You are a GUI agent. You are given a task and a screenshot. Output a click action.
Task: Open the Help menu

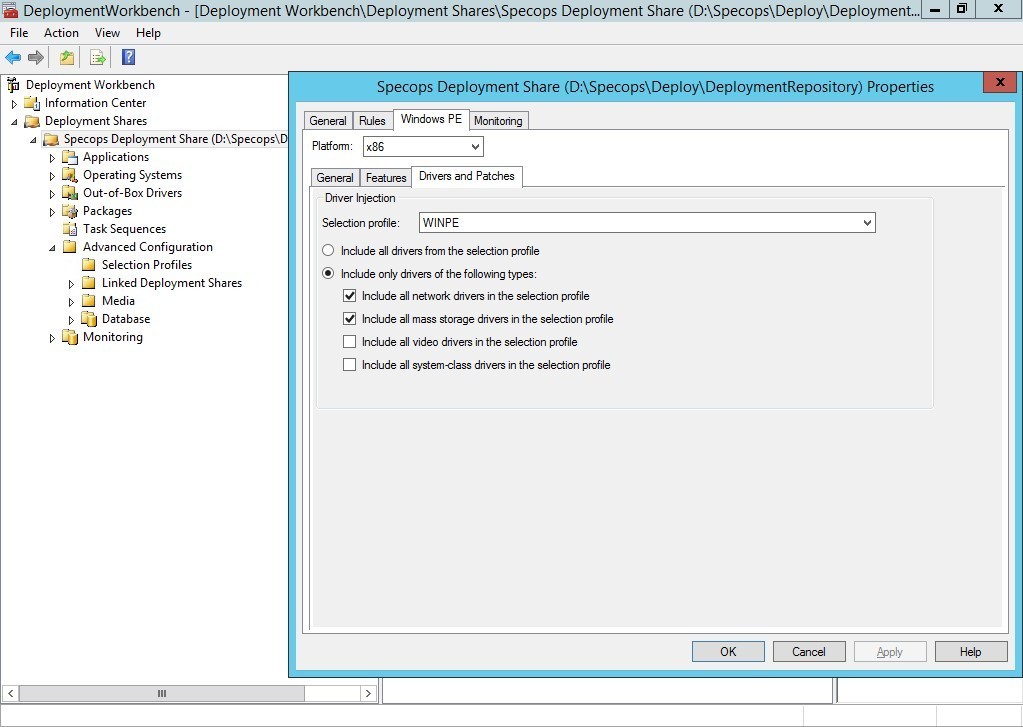click(x=148, y=33)
